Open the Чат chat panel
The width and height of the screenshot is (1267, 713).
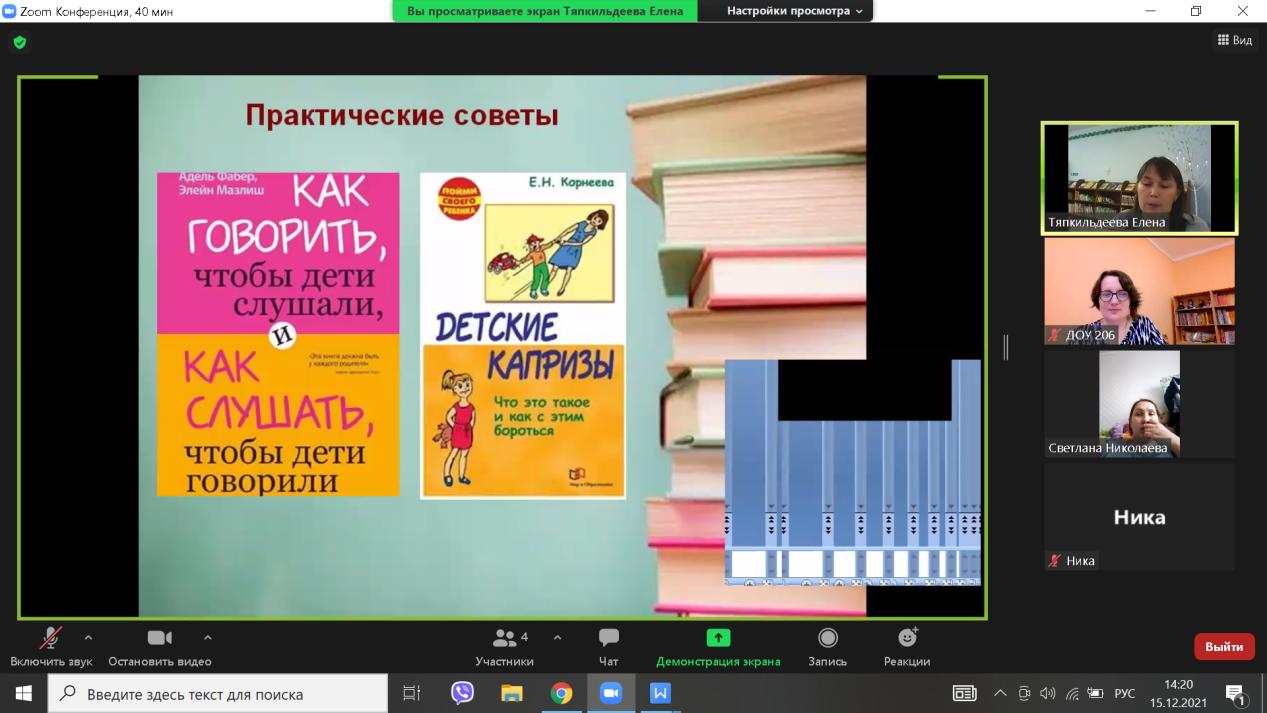(608, 647)
